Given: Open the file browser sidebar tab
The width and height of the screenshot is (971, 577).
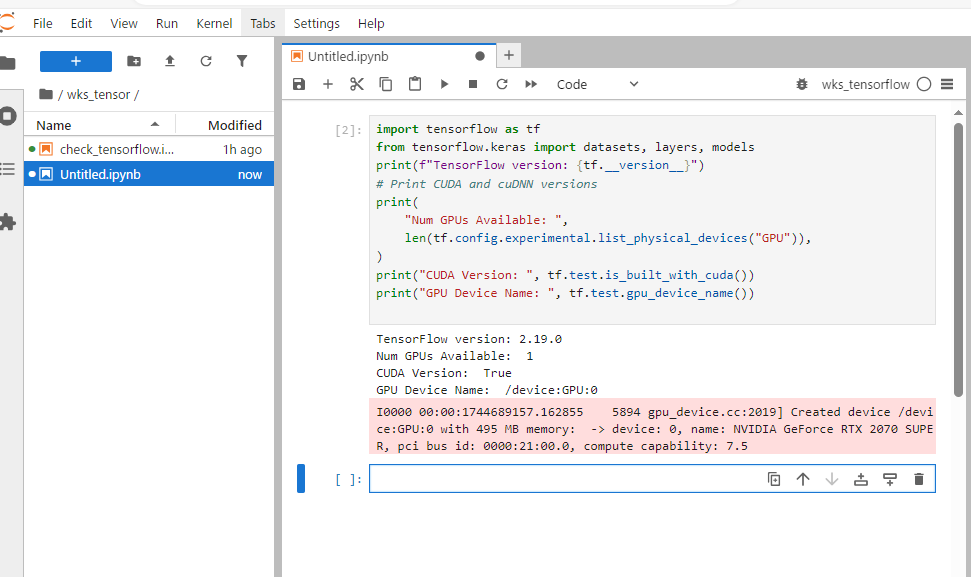Looking at the screenshot, I should pyautogui.click(x=7, y=63).
